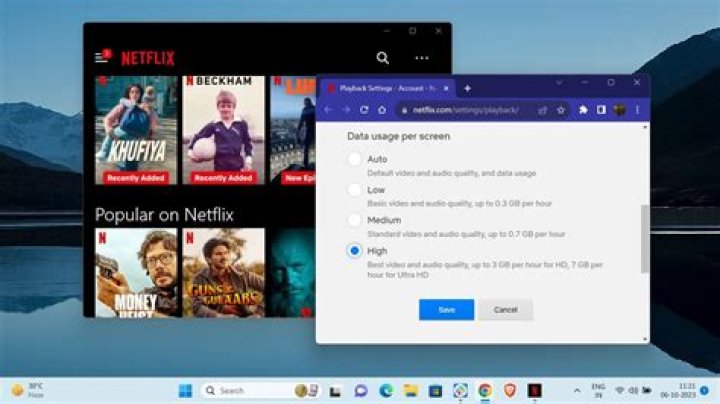Open the Money Heist thumbnail

click(136, 273)
